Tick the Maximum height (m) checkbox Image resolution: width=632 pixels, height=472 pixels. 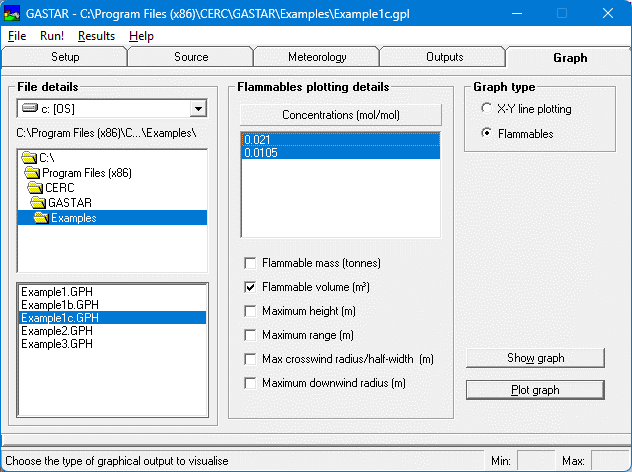[x=250, y=311]
